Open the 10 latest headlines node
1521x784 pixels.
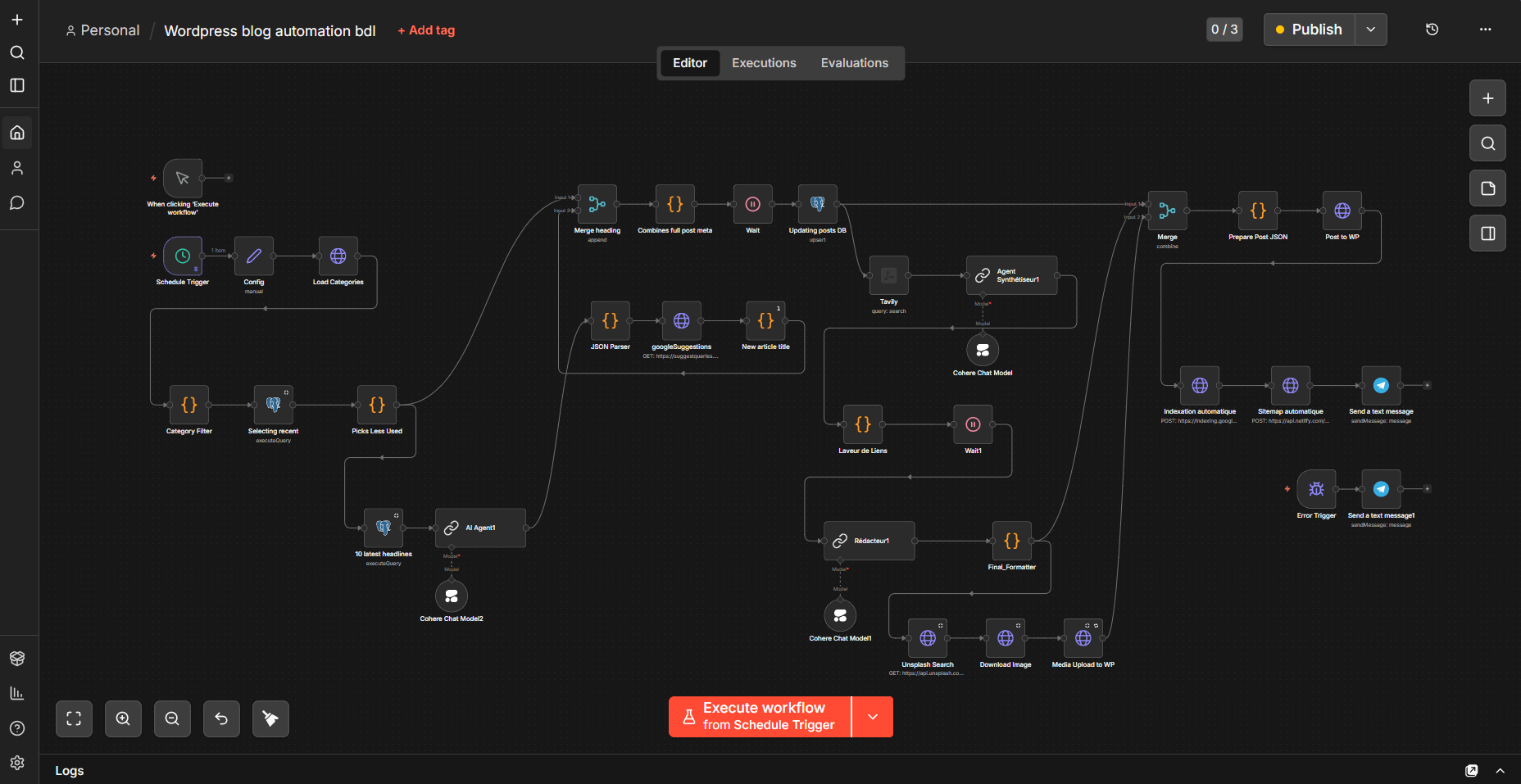(x=384, y=528)
